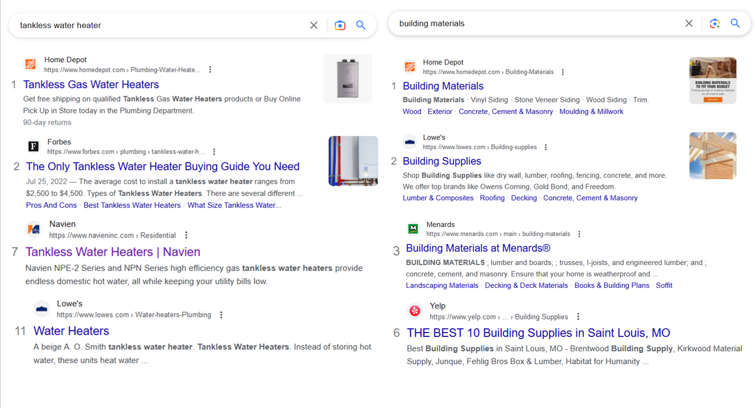This screenshot has height=408, width=755.
Task: Click 'Decking & Deck Materials' sitelink
Action: pos(526,285)
